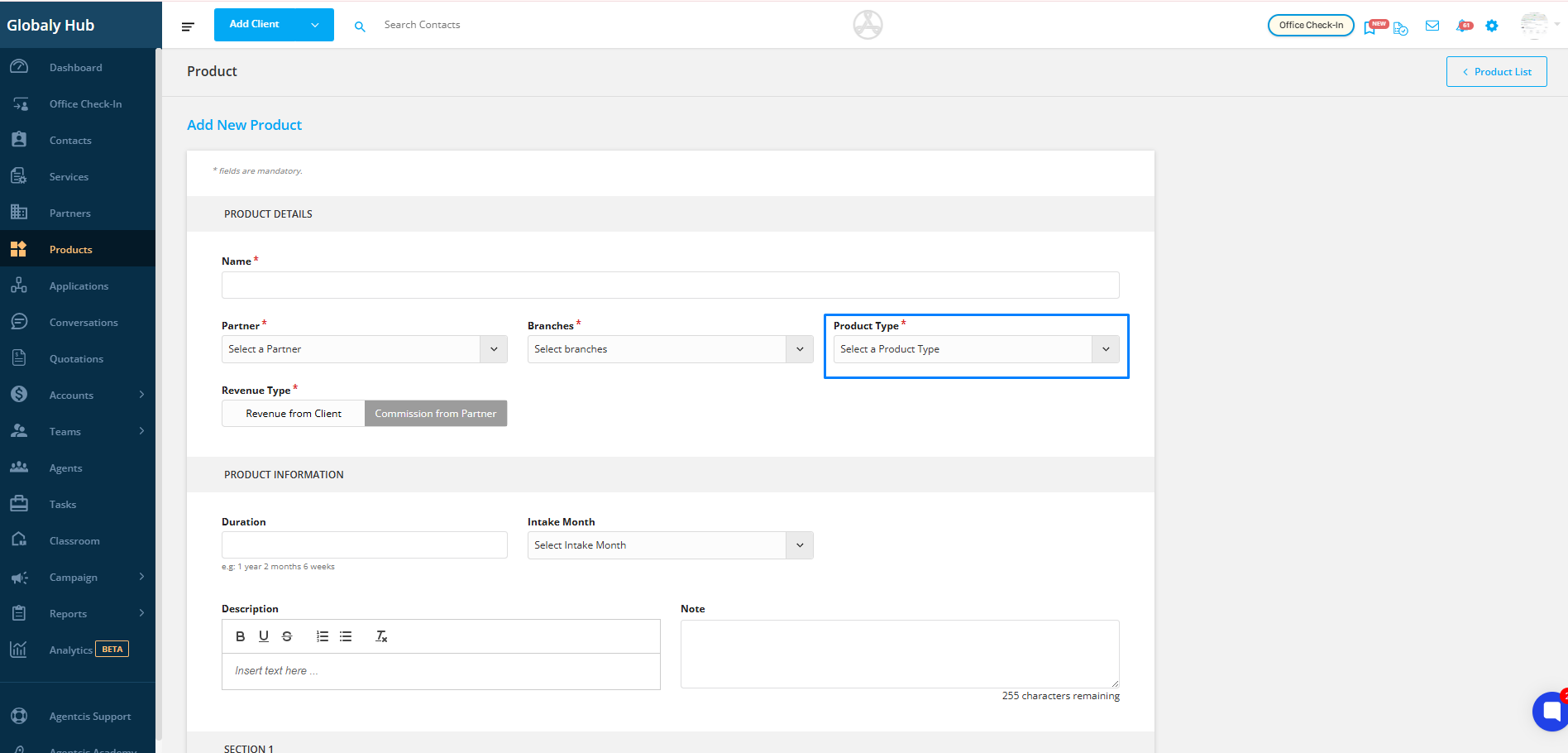Open the mail envelope icon

tap(1432, 26)
